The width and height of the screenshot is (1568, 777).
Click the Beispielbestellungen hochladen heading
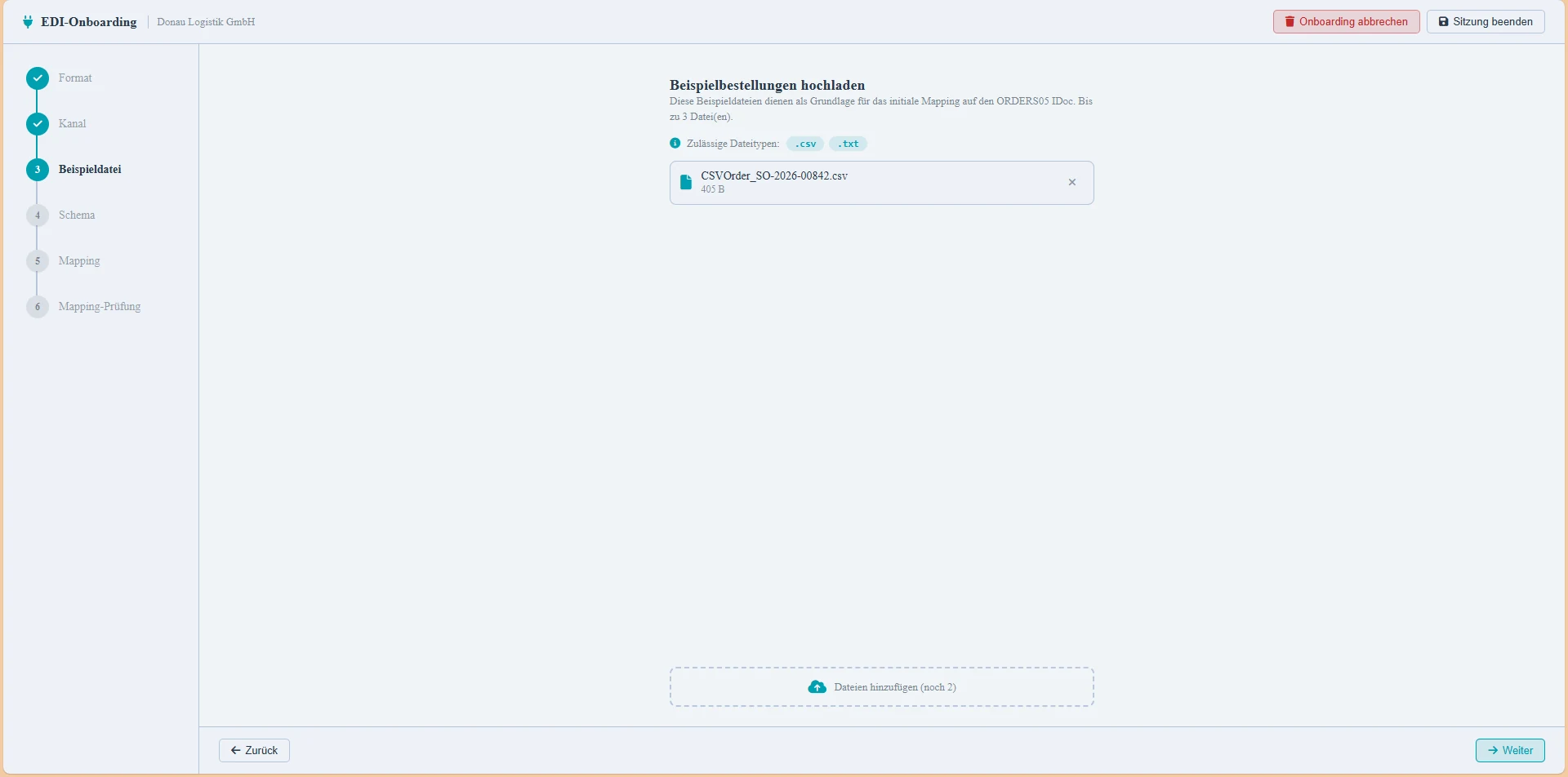point(767,85)
